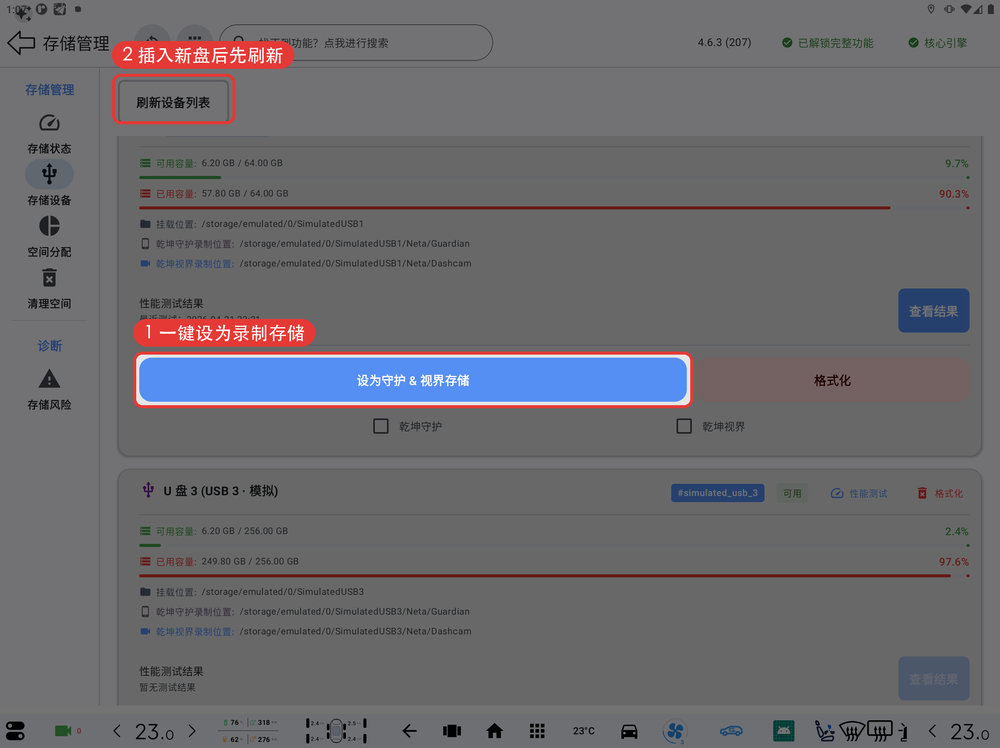Click 设为守护 & 视界存储 button
Image resolution: width=1000 pixels, height=748 pixels.
[413, 380]
